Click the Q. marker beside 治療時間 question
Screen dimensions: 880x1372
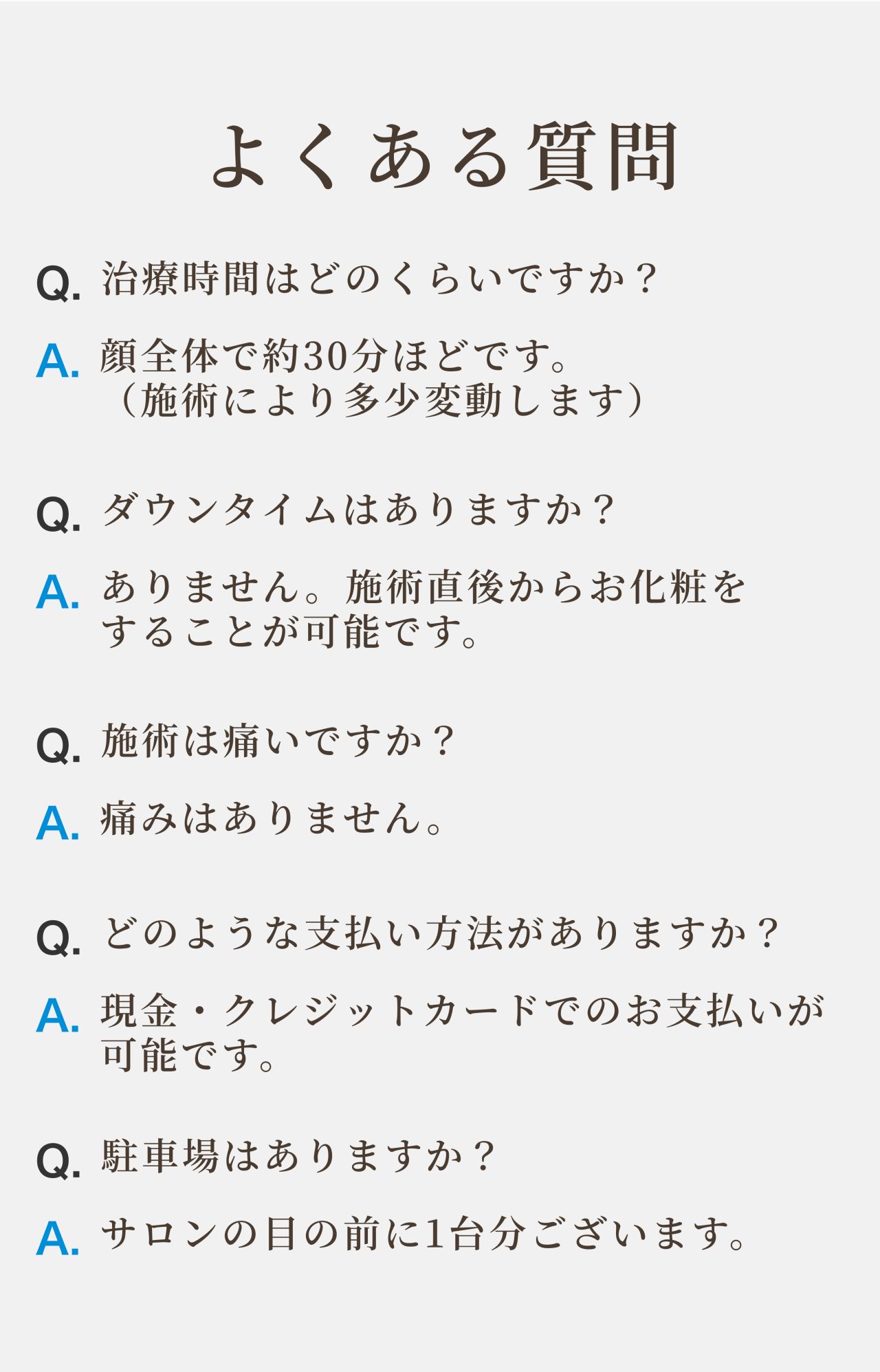[x=58, y=282]
